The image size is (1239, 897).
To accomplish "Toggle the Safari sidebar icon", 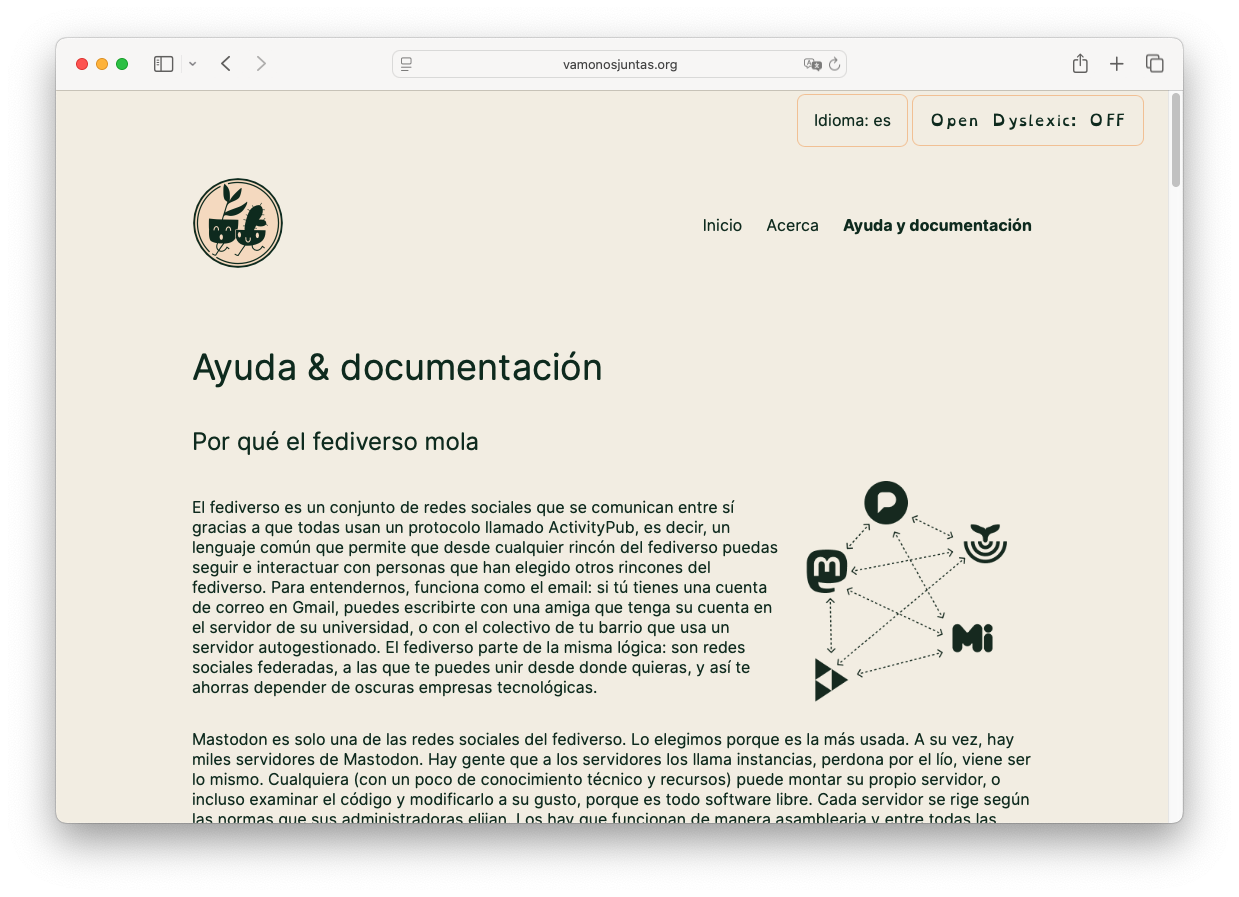I will click(x=163, y=64).
